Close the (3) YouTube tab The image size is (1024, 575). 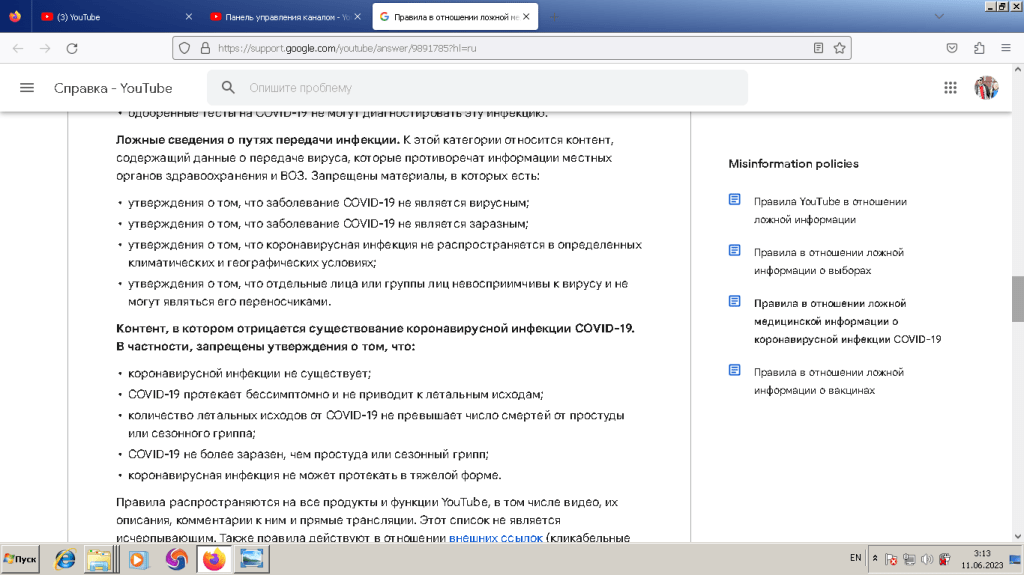pos(190,17)
